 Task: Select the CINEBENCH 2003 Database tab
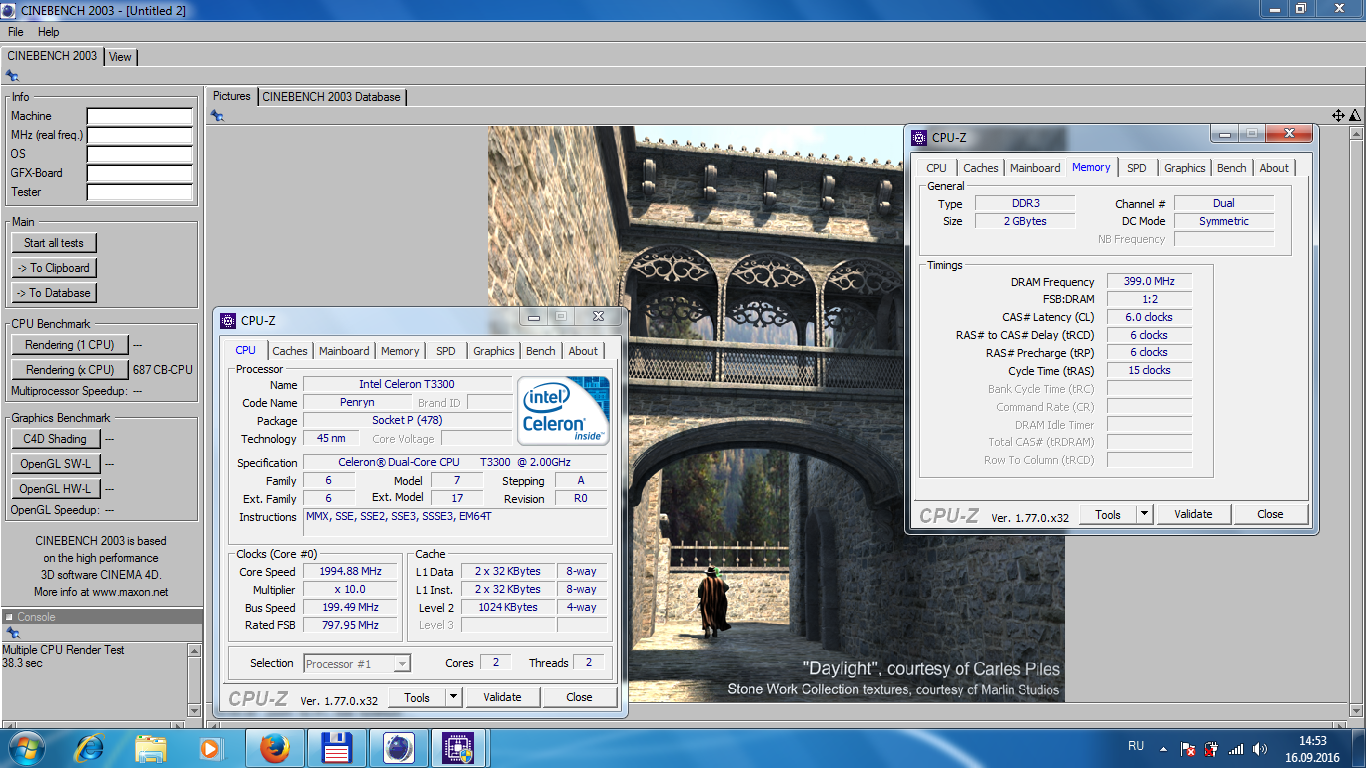(331, 97)
